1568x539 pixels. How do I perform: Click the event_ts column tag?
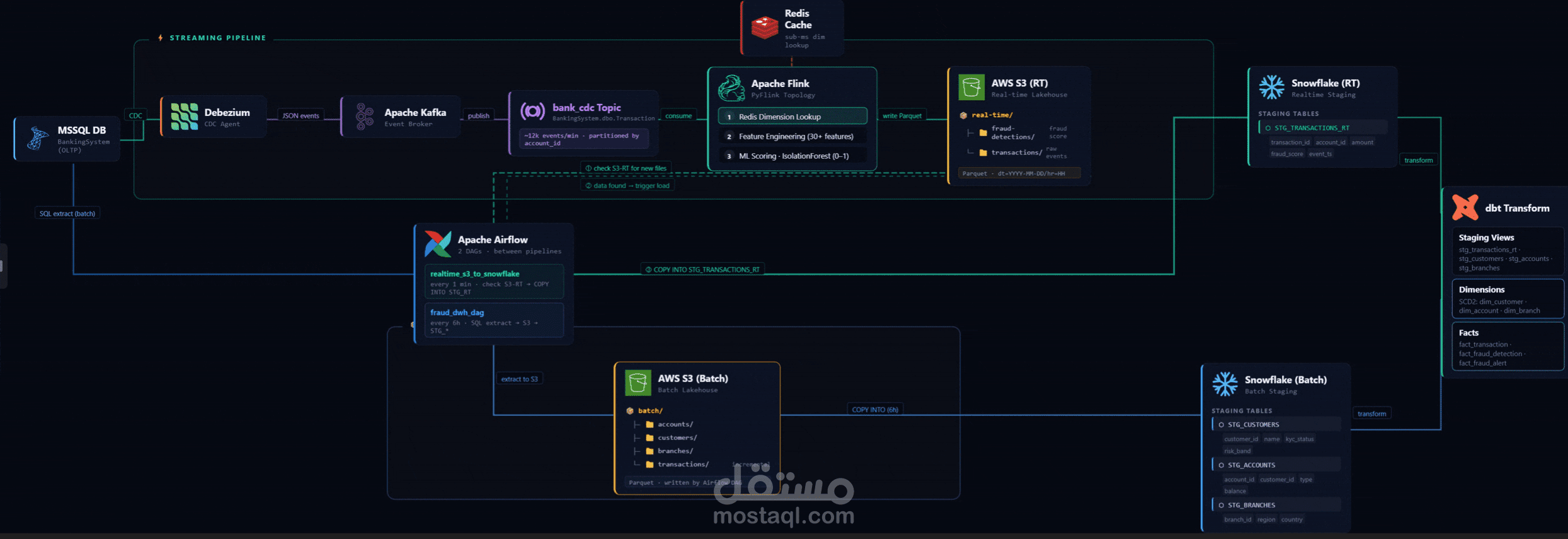pos(1320,154)
